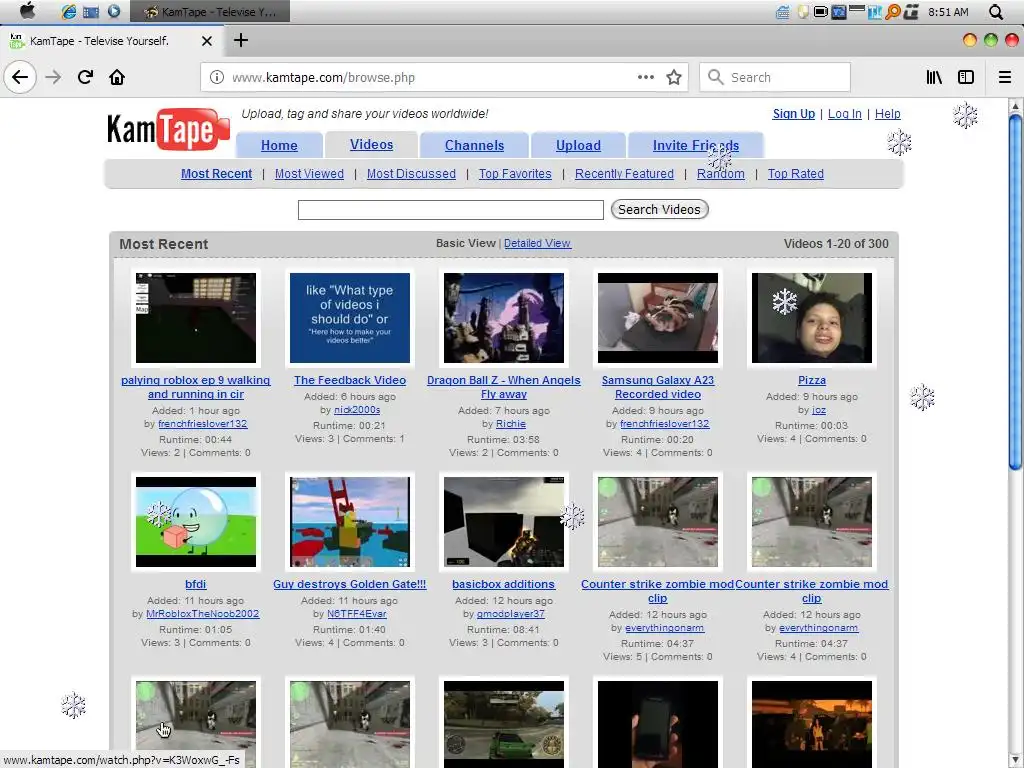1024x768 pixels.
Task: Open the Guy destroys Golden Gate thumbnail
Action: 350,522
